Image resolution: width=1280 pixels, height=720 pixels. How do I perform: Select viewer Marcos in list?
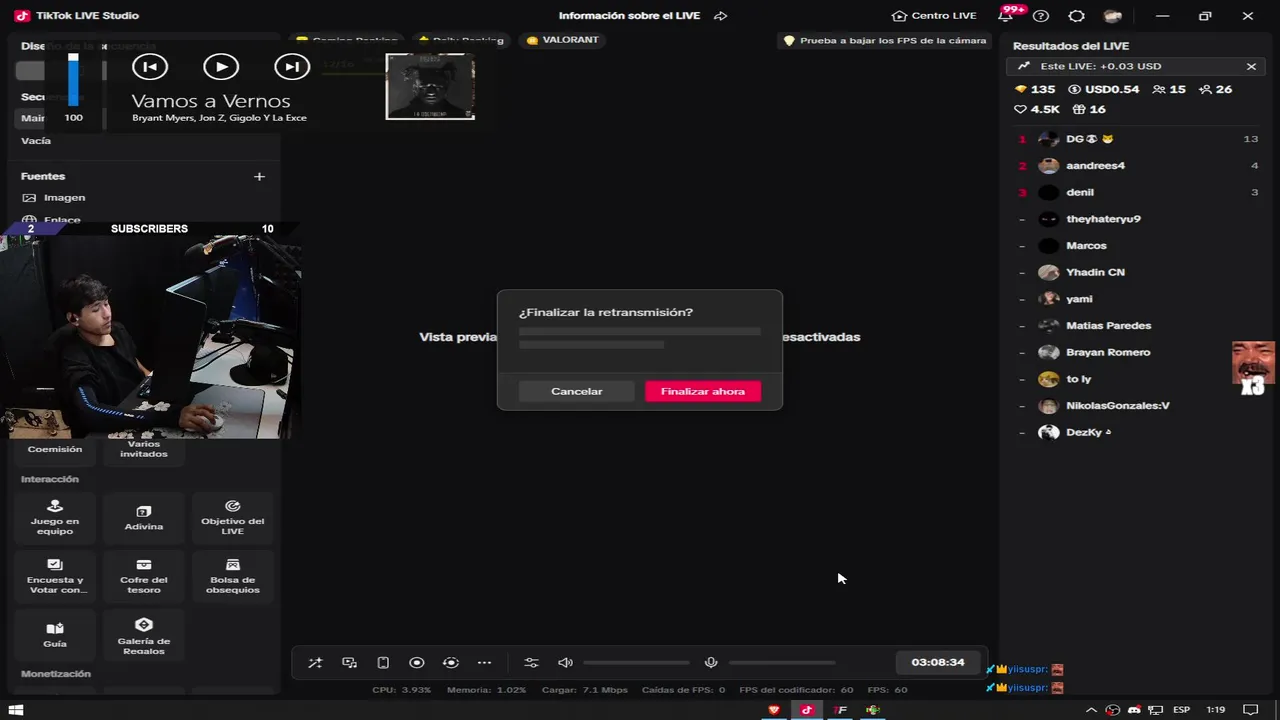coord(1138,246)
